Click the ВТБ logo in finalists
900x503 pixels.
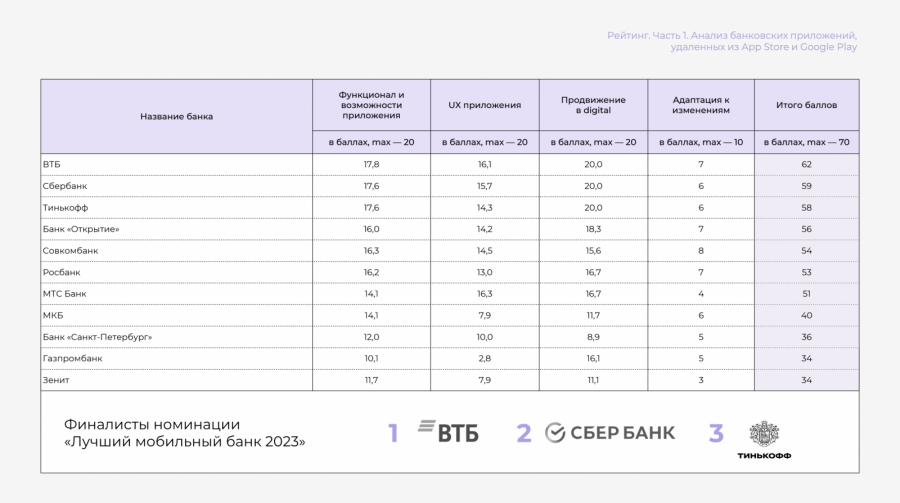coord(447,432)
